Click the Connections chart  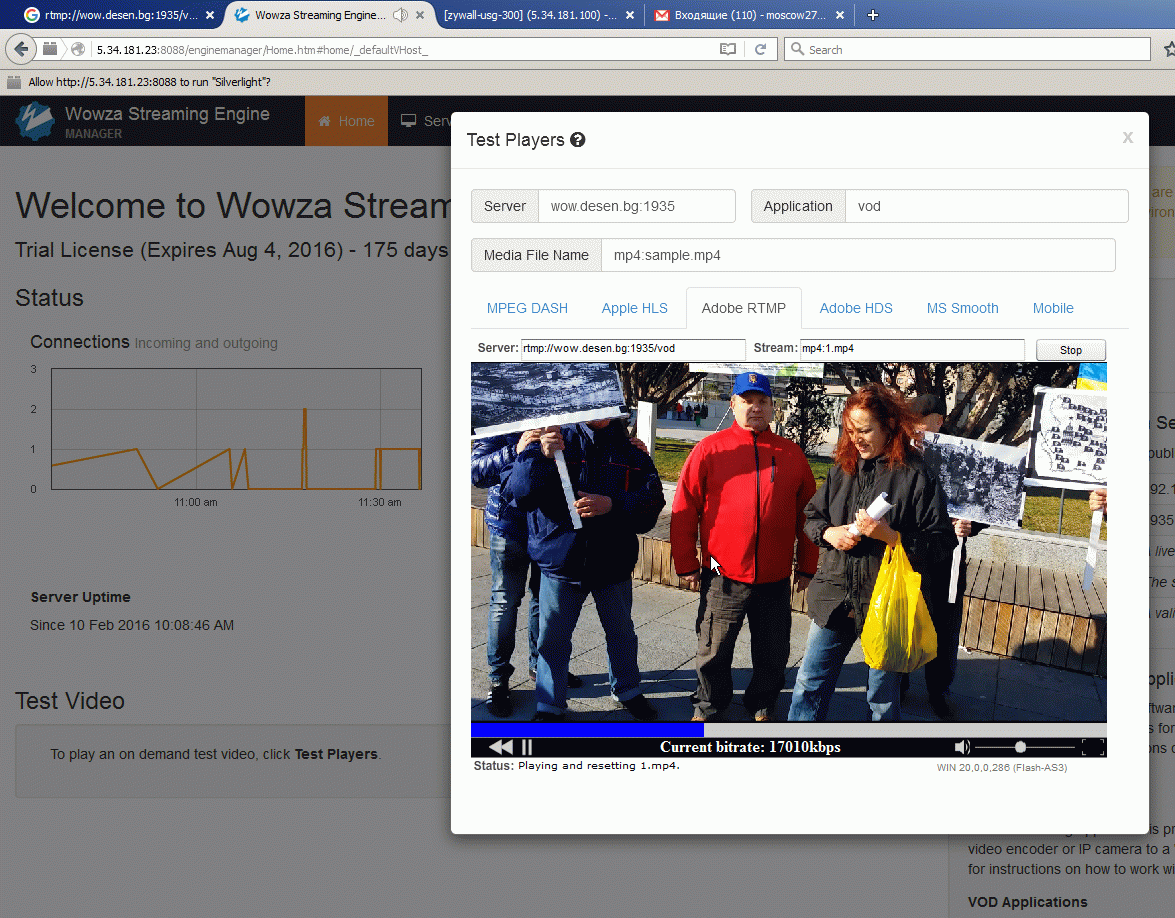(236, 429)
